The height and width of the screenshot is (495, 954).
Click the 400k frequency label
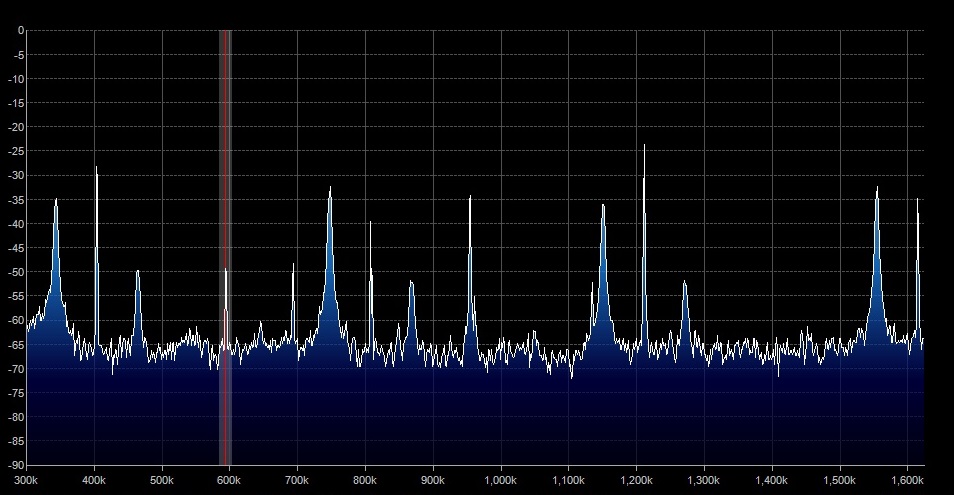click(94, 480)
